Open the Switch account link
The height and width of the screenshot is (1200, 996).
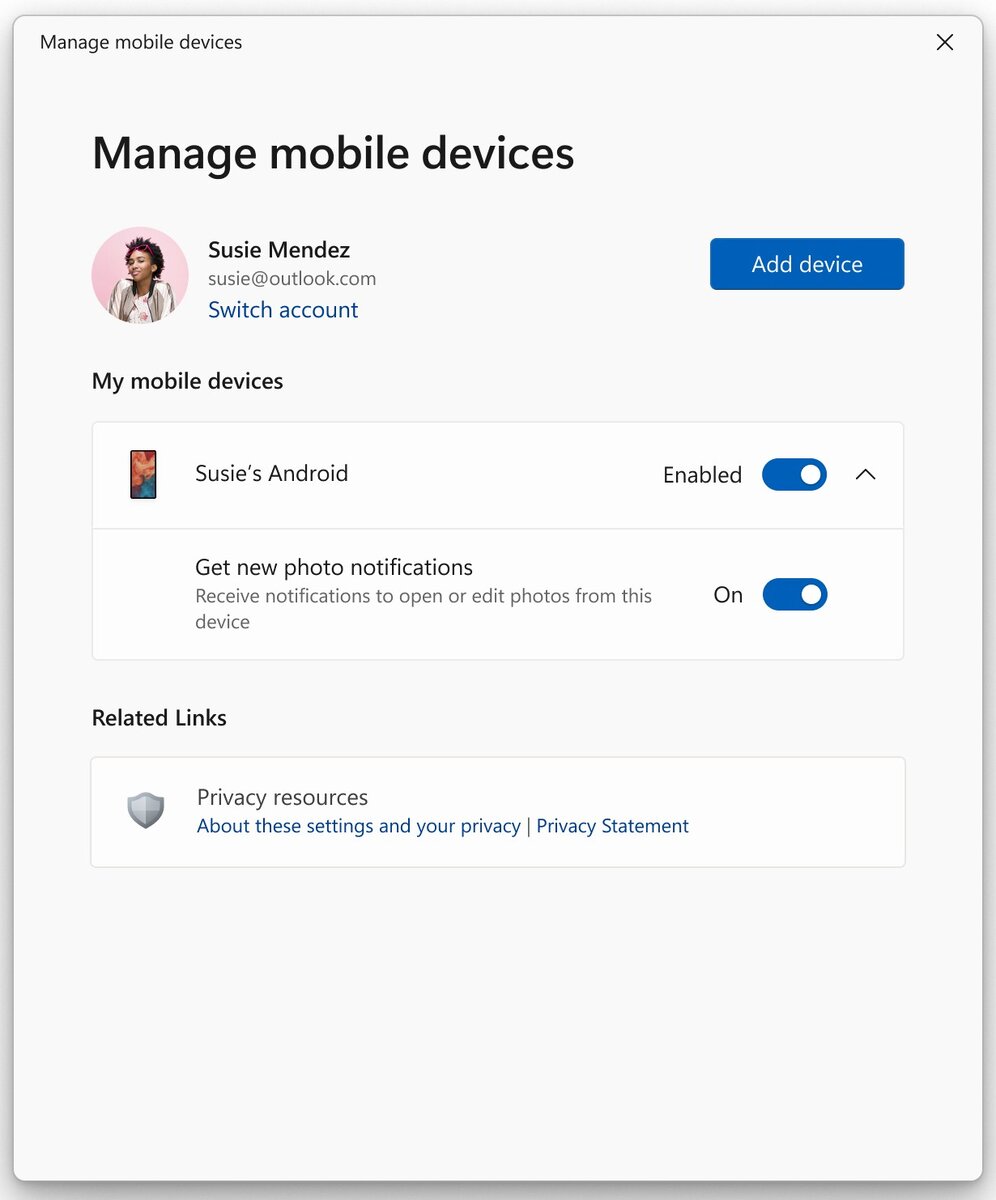click(x=283, y=310)
